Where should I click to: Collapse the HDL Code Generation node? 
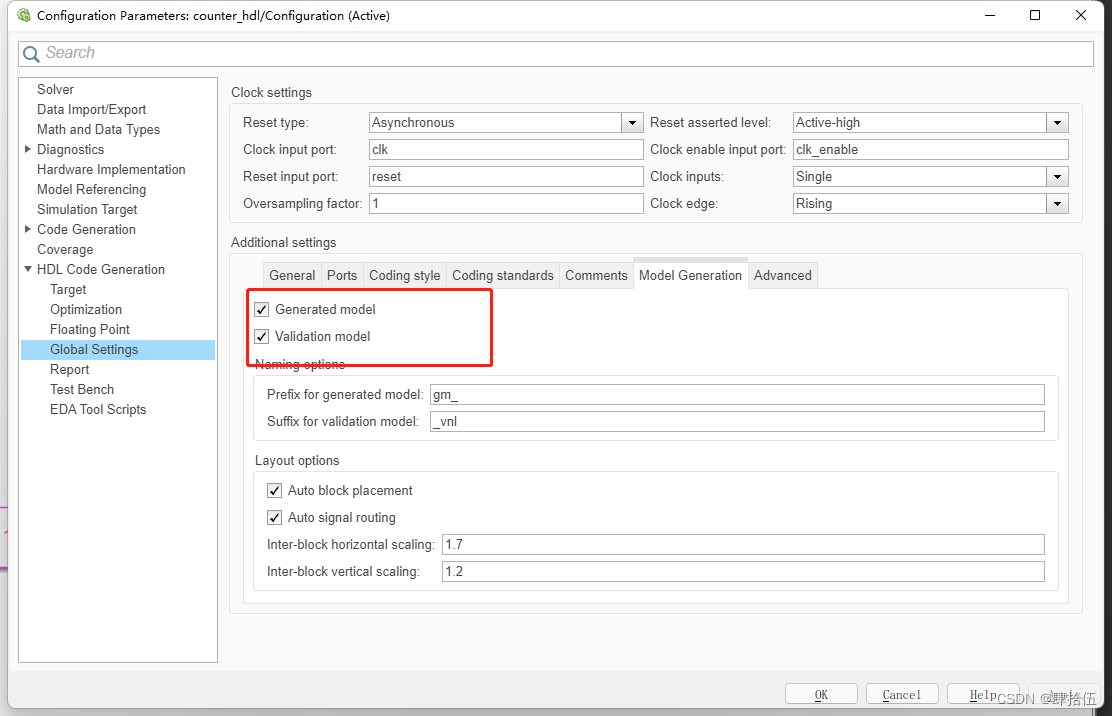[x=28, y=269]
